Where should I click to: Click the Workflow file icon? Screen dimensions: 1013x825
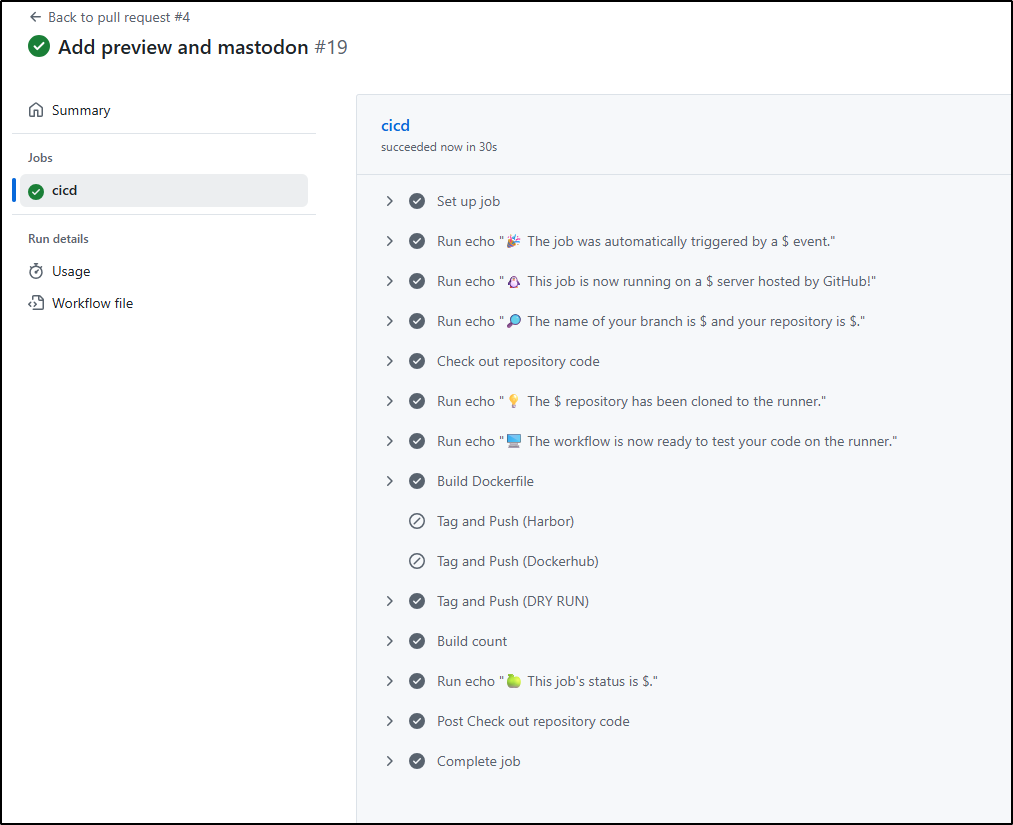[36, 303]
